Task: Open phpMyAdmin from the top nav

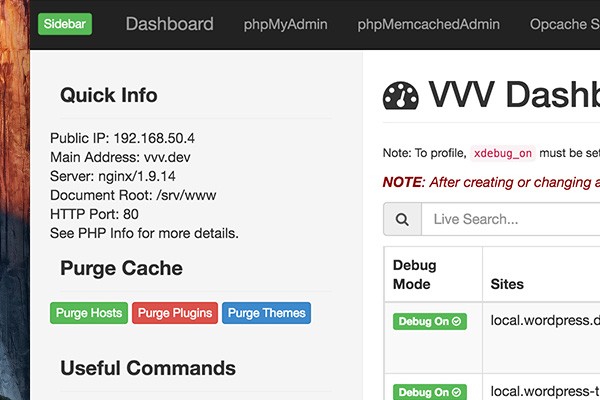Action: click(x=285, y=24)
